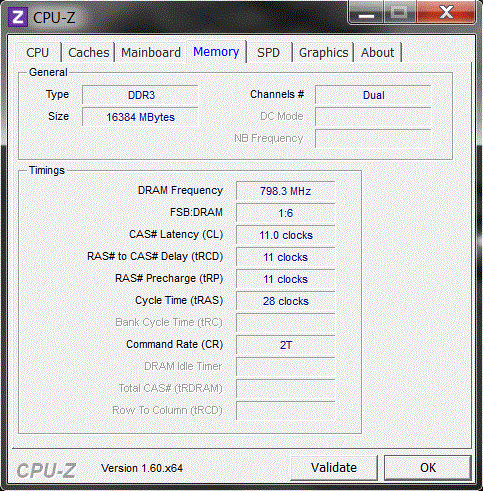Screen dimensions: 483x491
Task: Click the DRAM Frequency 798.3 MHz field
Action: click(286, 191)
